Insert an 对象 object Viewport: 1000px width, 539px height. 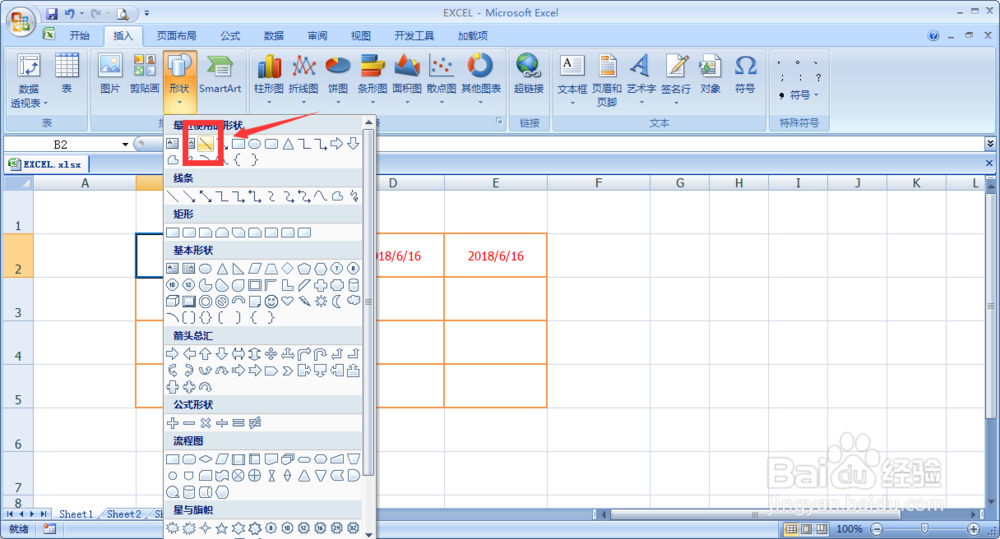coord(710,75)
